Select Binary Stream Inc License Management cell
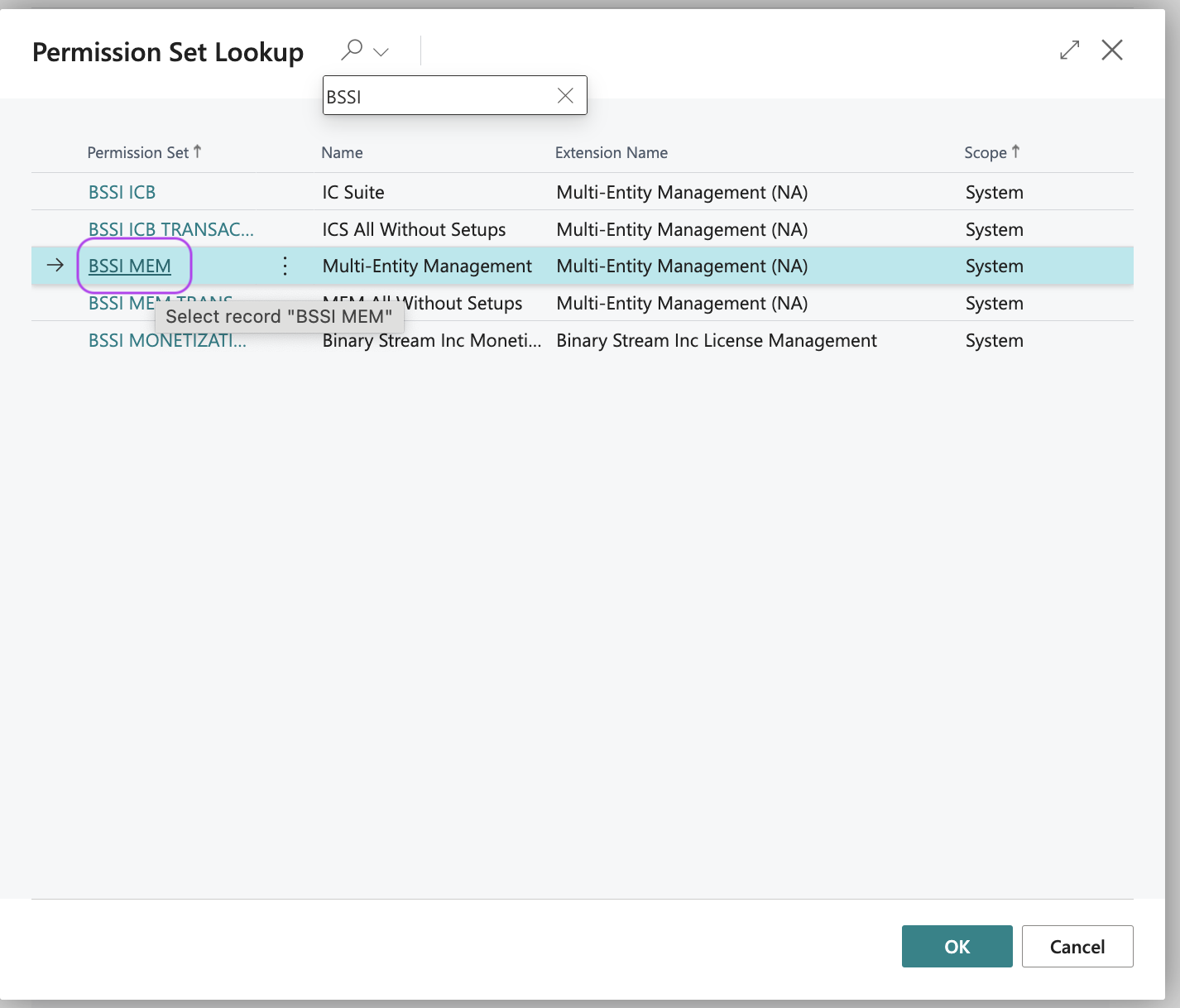Viewport: 1180px width, 1008px height. coord(717,340)
